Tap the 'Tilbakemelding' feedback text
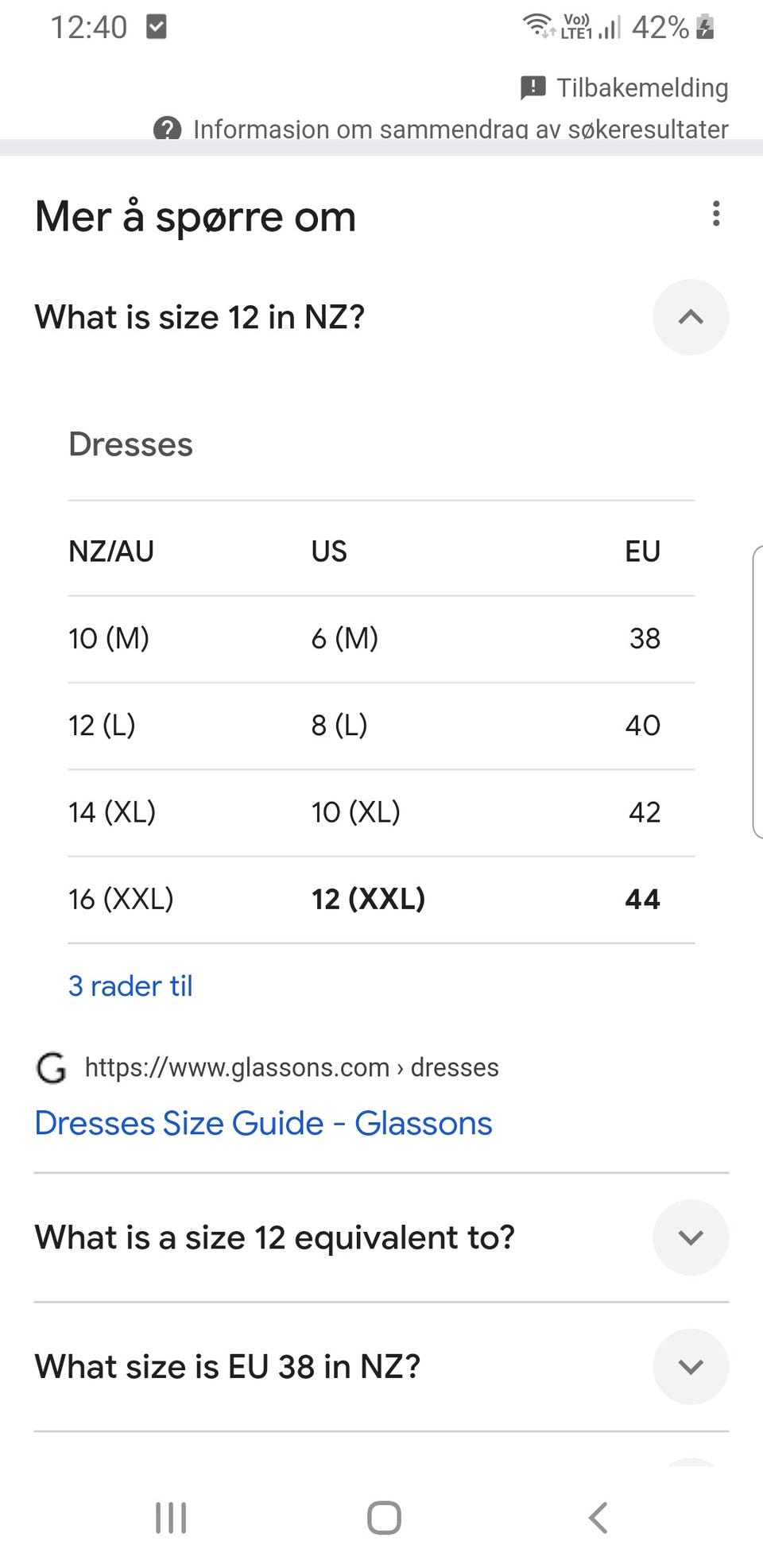The height and width of the screenshot is (1568, 763). point(642,87)
